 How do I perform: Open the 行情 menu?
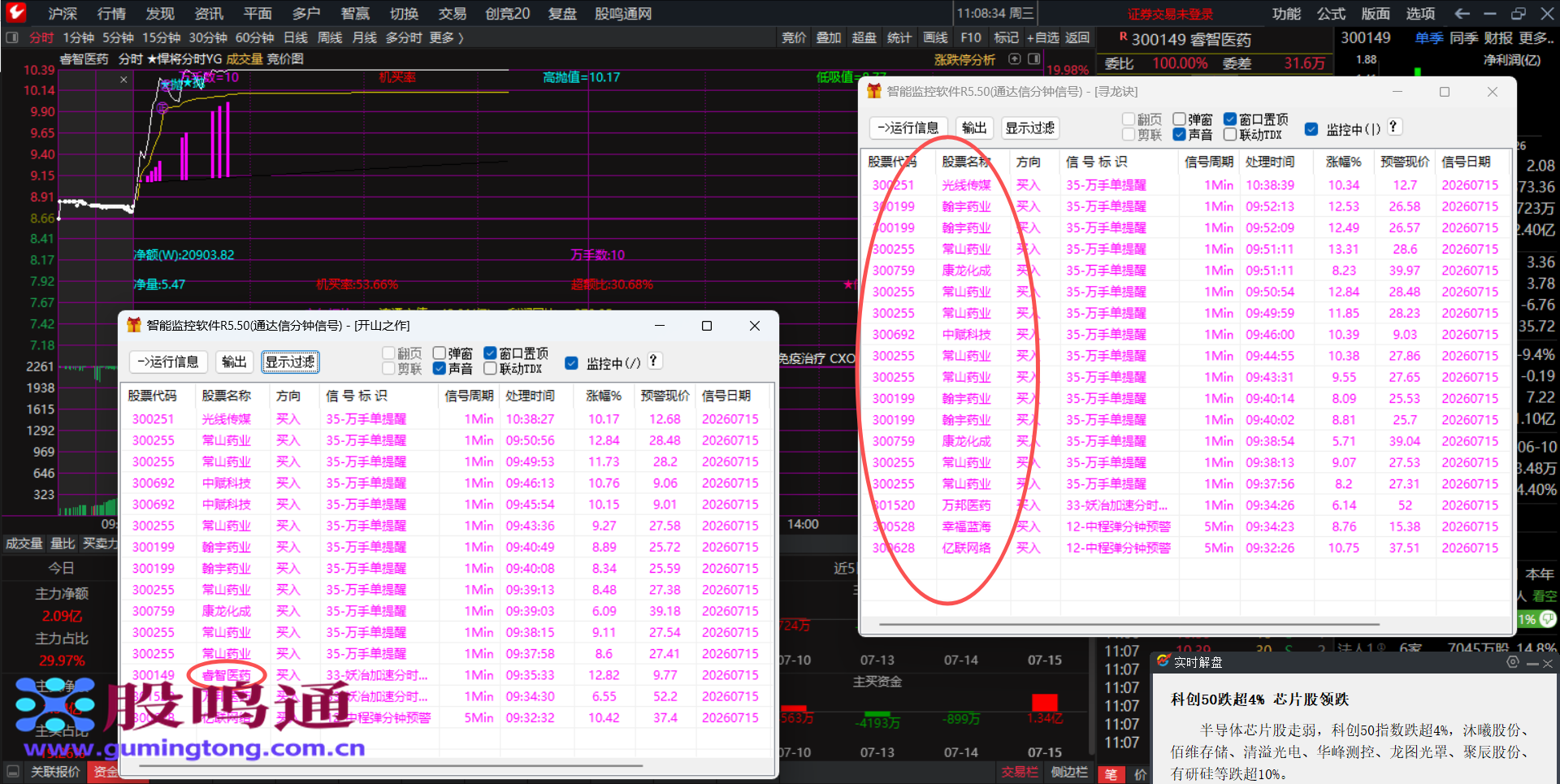tap(111, 13)
